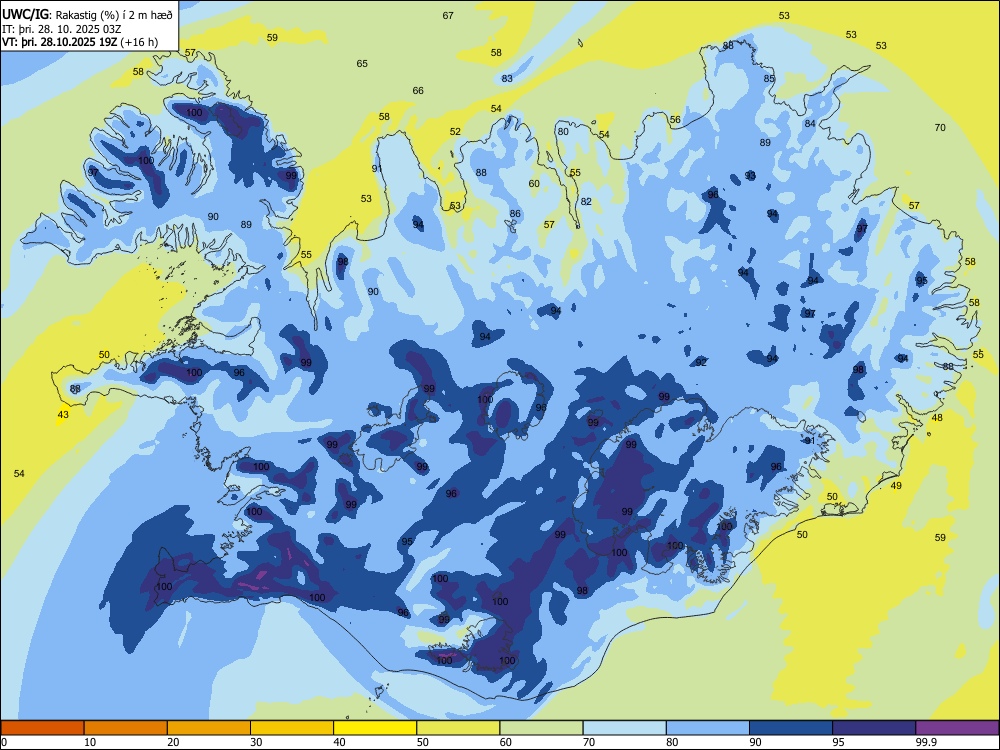The image size is (1000, 750).
Task: Click the pale yellow 50–60 legend swatch
Action: click(x=458, y=728)
